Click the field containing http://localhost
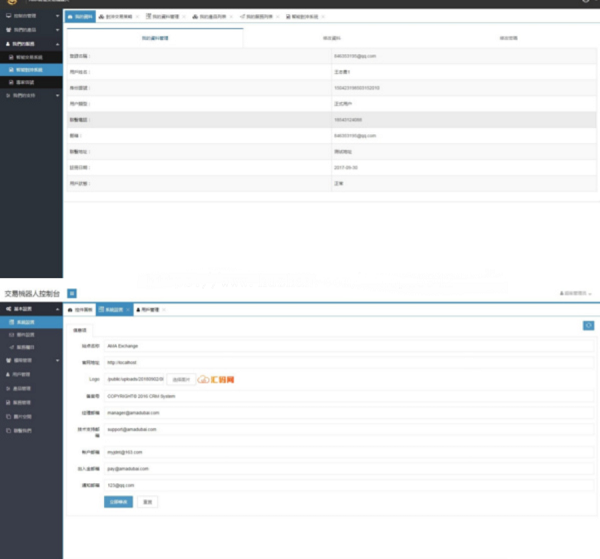 (348, 362)
